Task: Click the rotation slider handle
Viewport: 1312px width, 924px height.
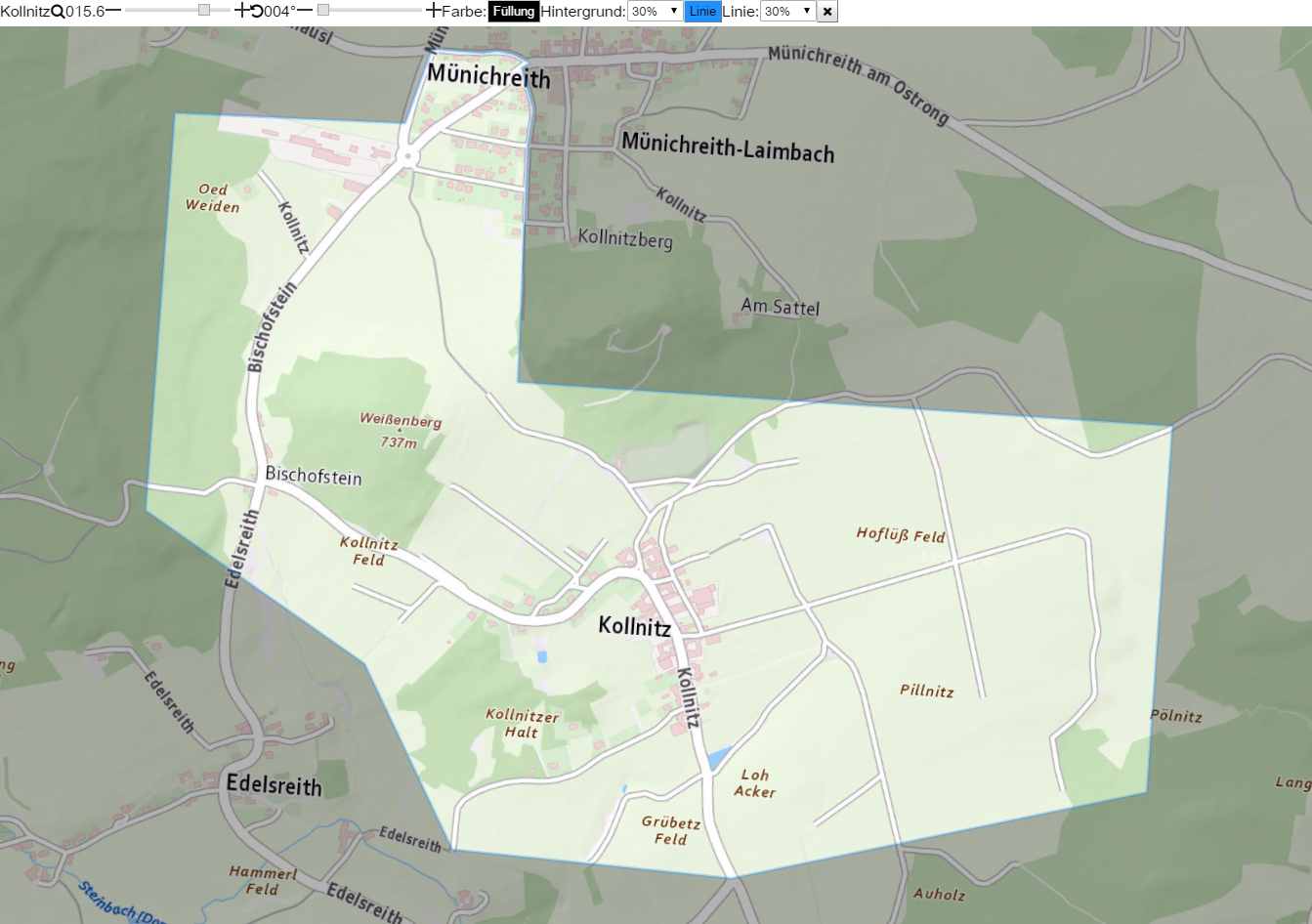Action: tap(323, 11)
